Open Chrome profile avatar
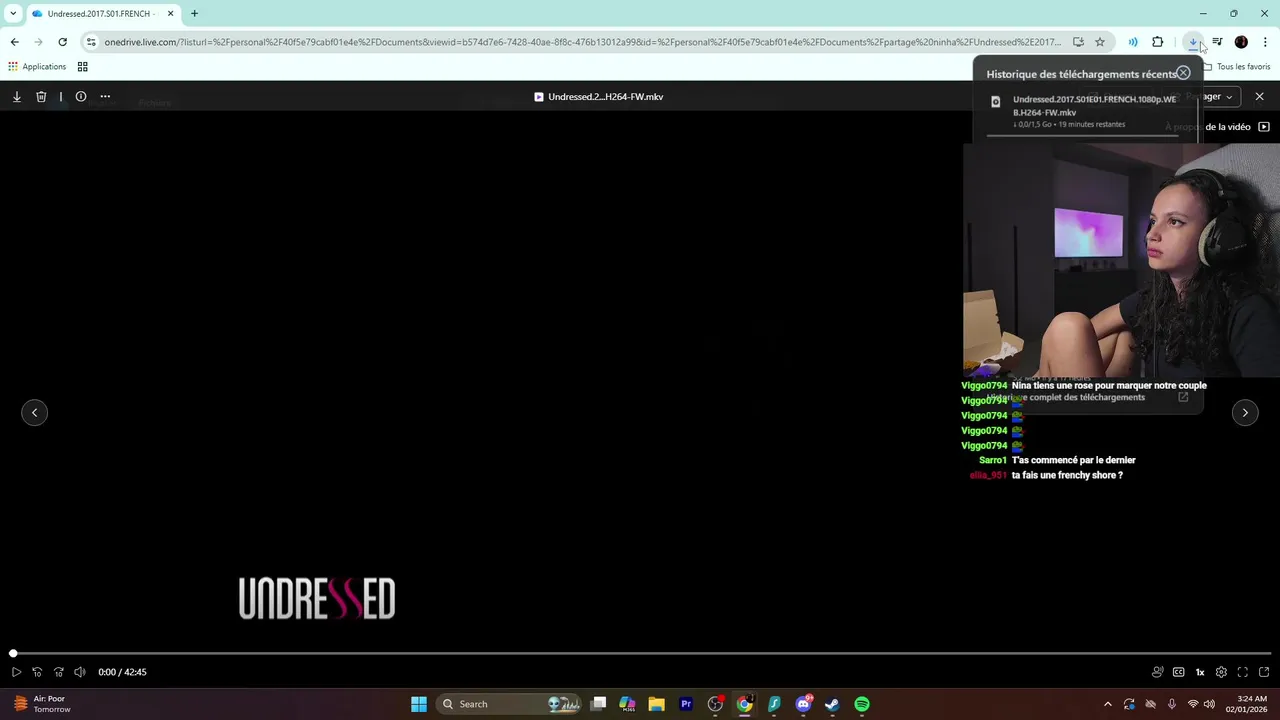This screenshot has height=720, width=1280. tap(1241, 42)
